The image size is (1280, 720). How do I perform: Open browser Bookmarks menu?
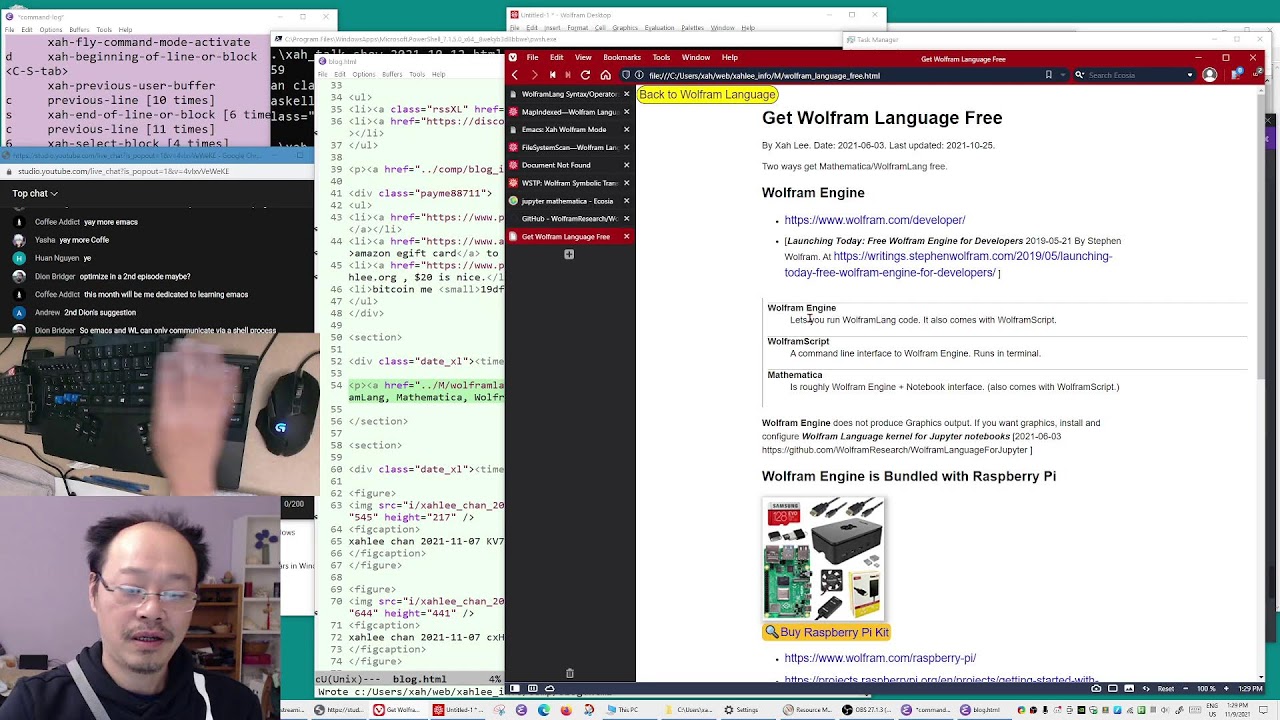tap(621, 58)
